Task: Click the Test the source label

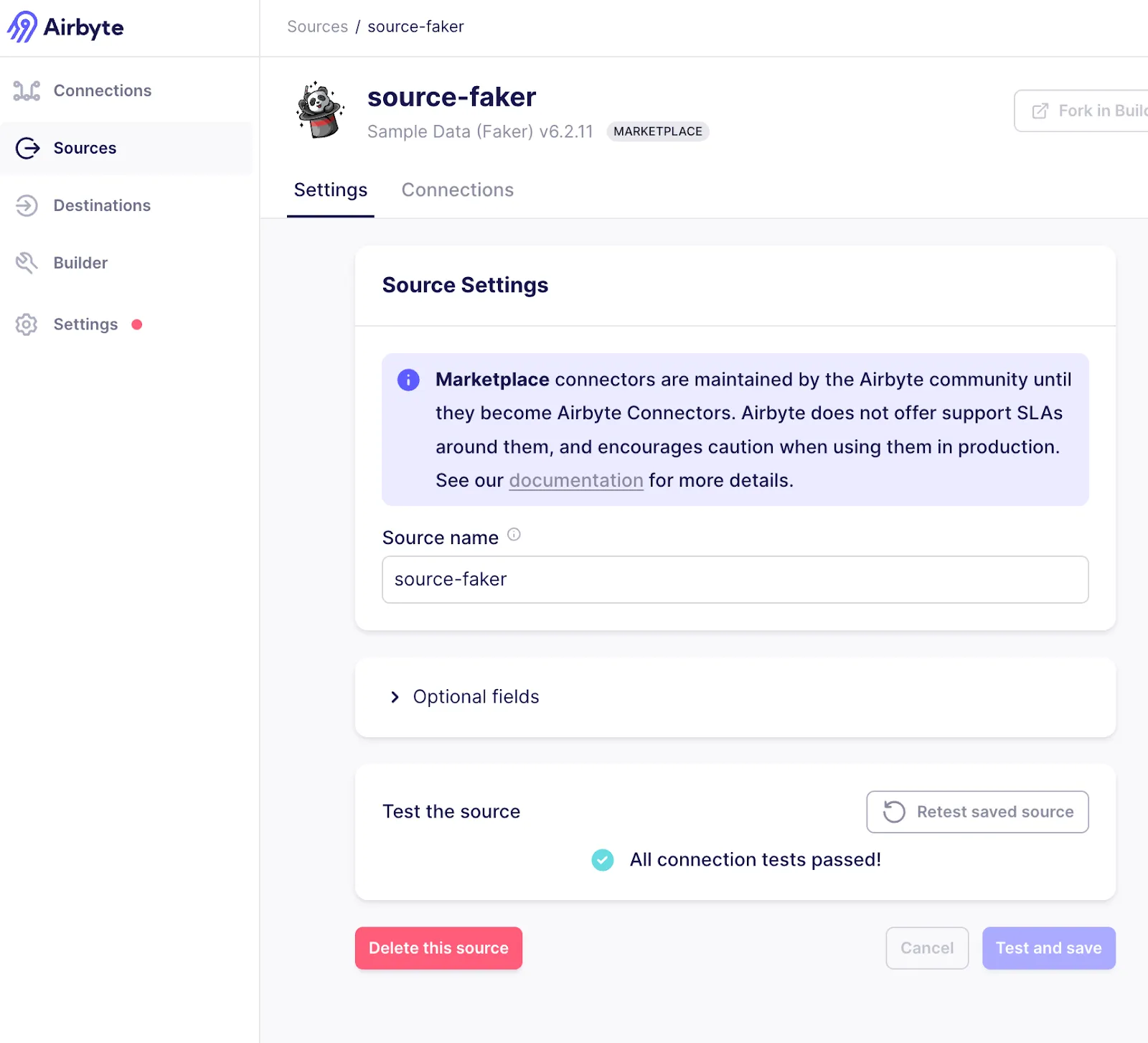Action: 451,812
